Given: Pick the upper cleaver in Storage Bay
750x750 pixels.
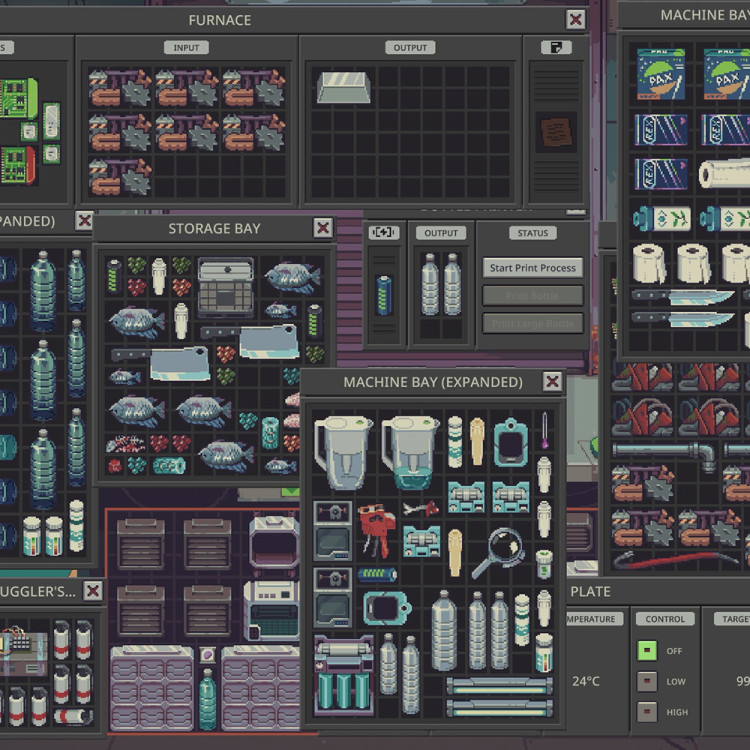Looking at the screenshot, I should (250, 342).
